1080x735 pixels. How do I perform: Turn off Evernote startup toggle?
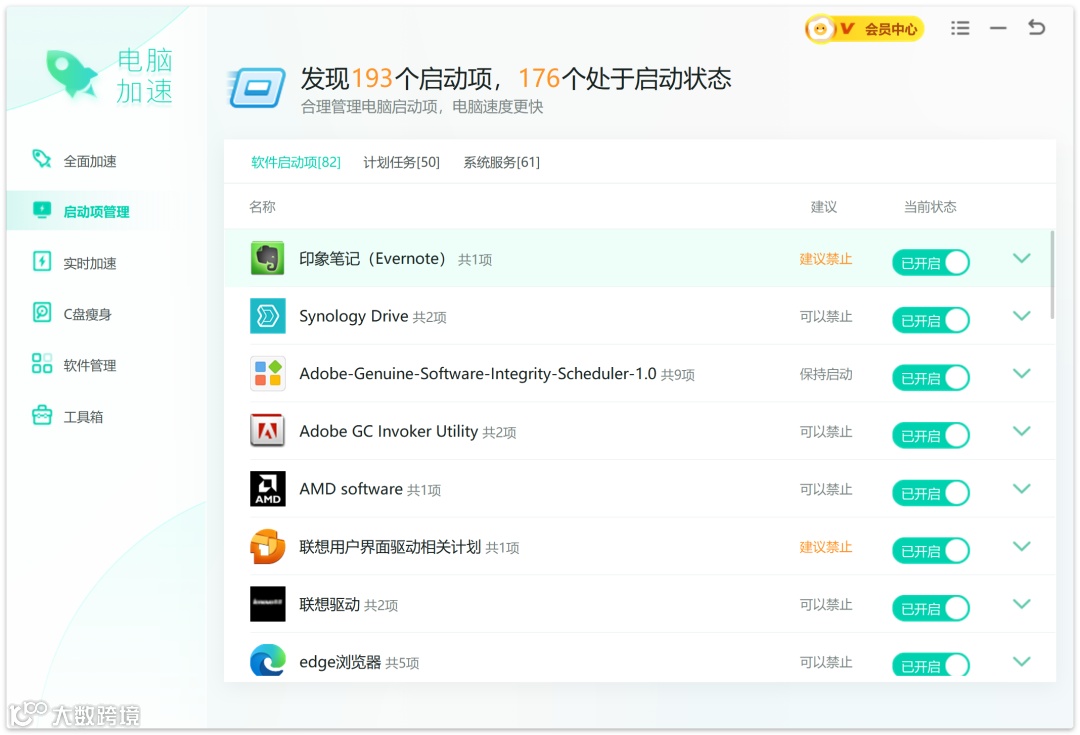[x=931, y=262]
